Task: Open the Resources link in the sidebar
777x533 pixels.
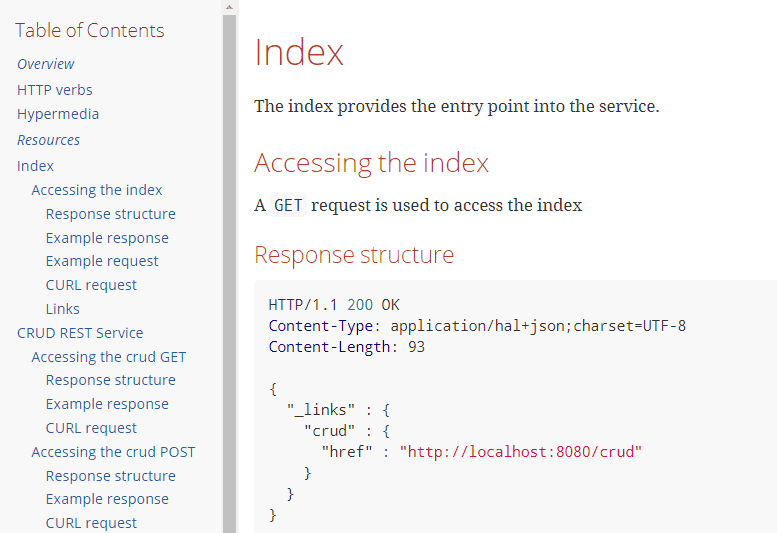Action: point(48,140)
